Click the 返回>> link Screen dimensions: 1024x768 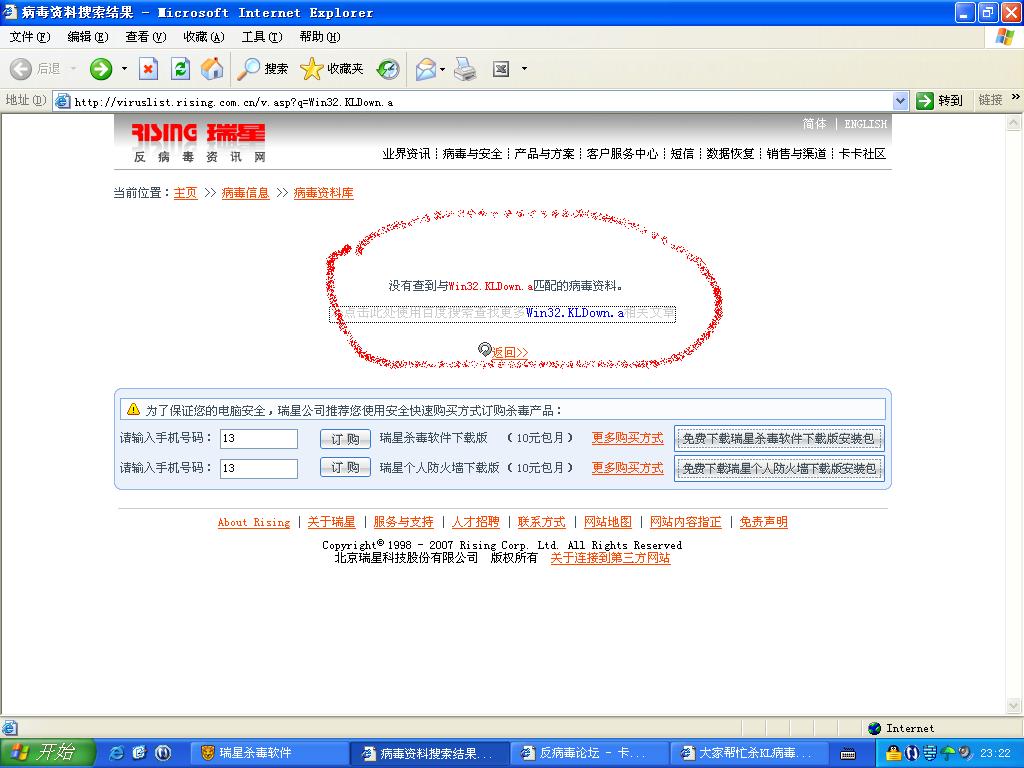click(x=510, y=353)
